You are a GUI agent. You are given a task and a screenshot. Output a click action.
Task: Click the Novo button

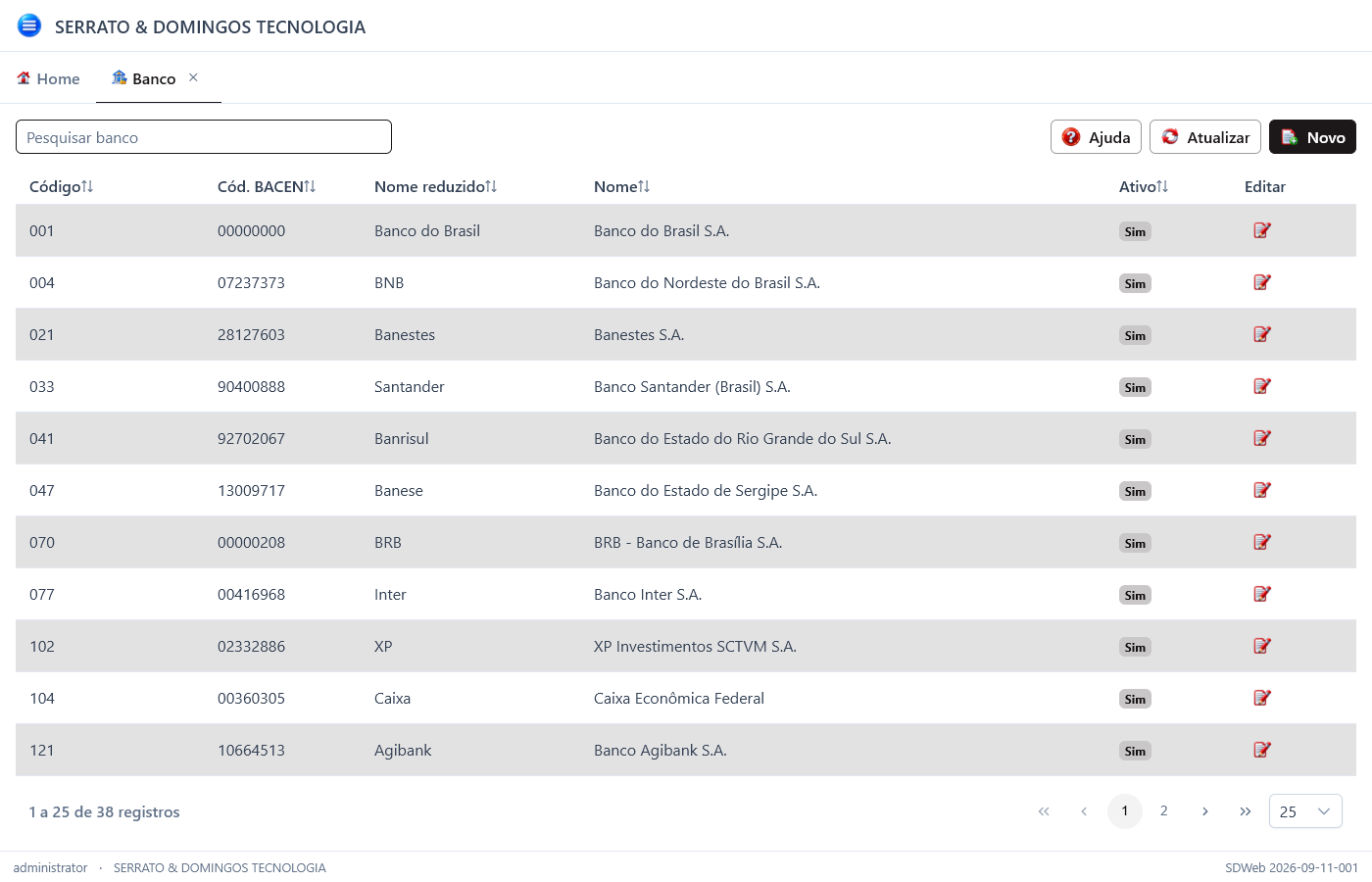coord(1312,137)
